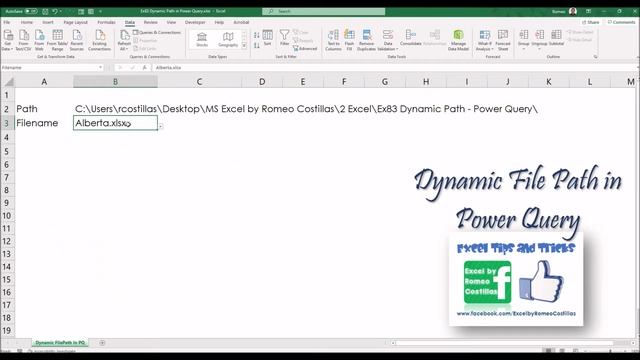The image size is (640, 360).
Task: Open Recent Sources
Action: click(x=77, y=40)
